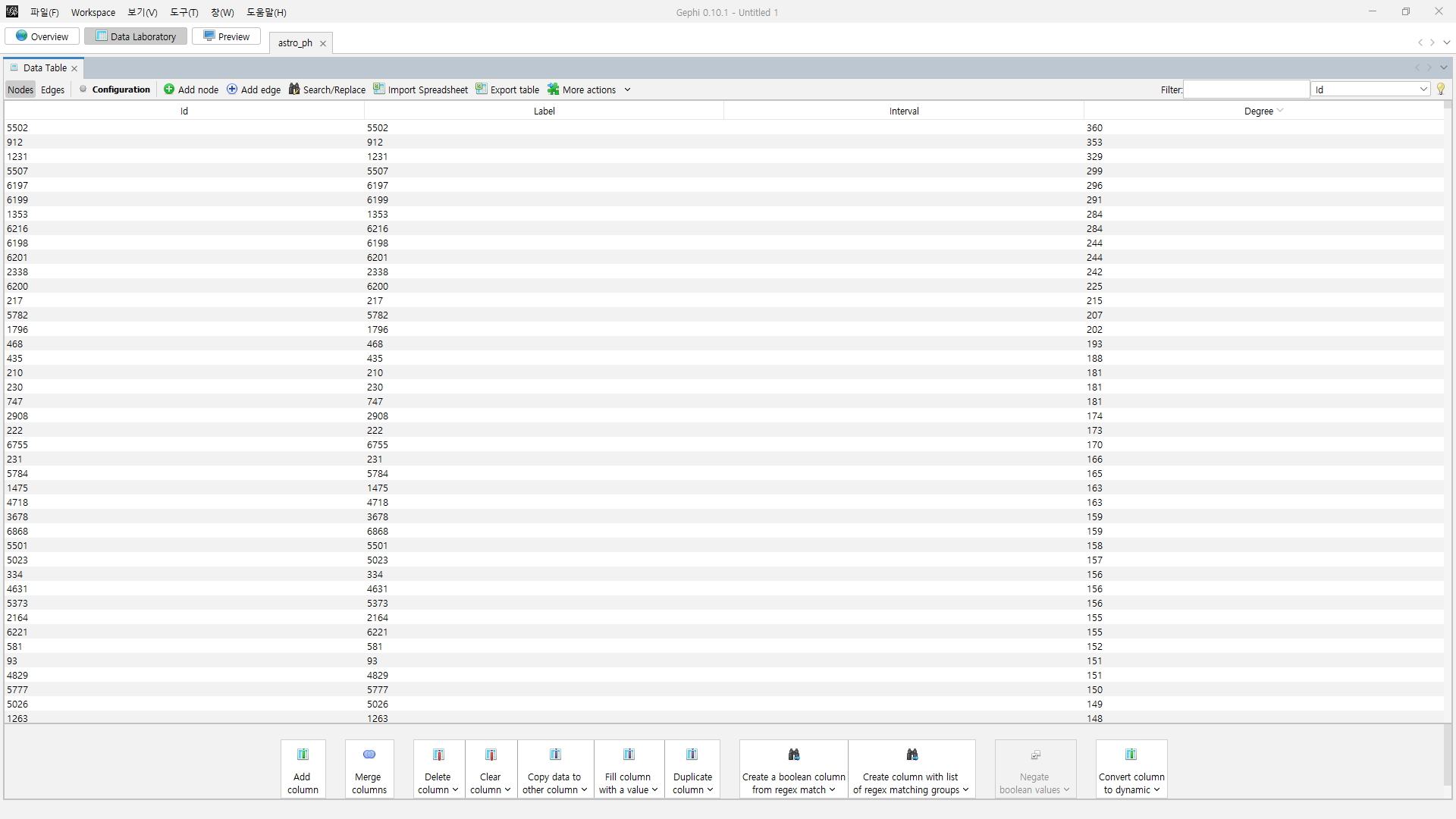
Task: Click the Merge columns icon
Action: (x=369, y=755)
